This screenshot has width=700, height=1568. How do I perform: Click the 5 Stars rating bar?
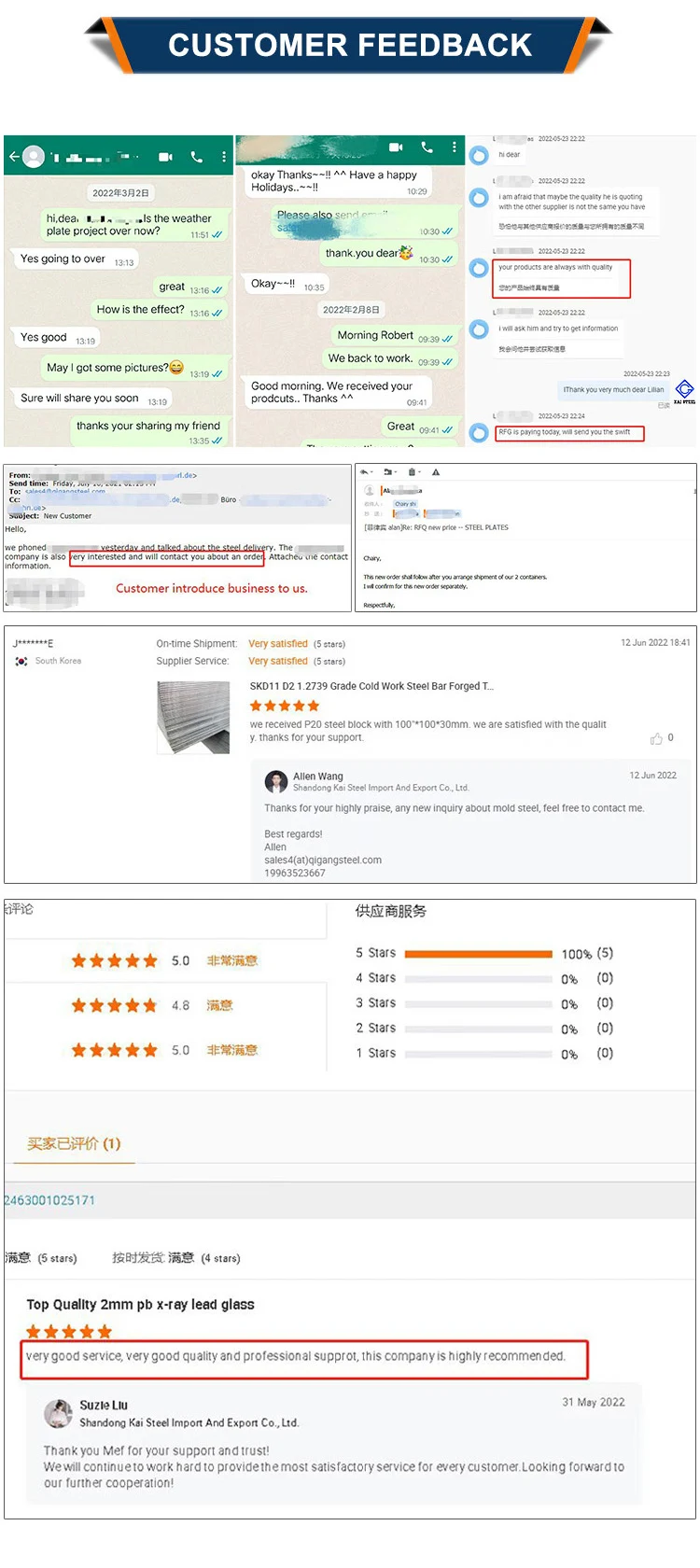click(x=479, y=954)
